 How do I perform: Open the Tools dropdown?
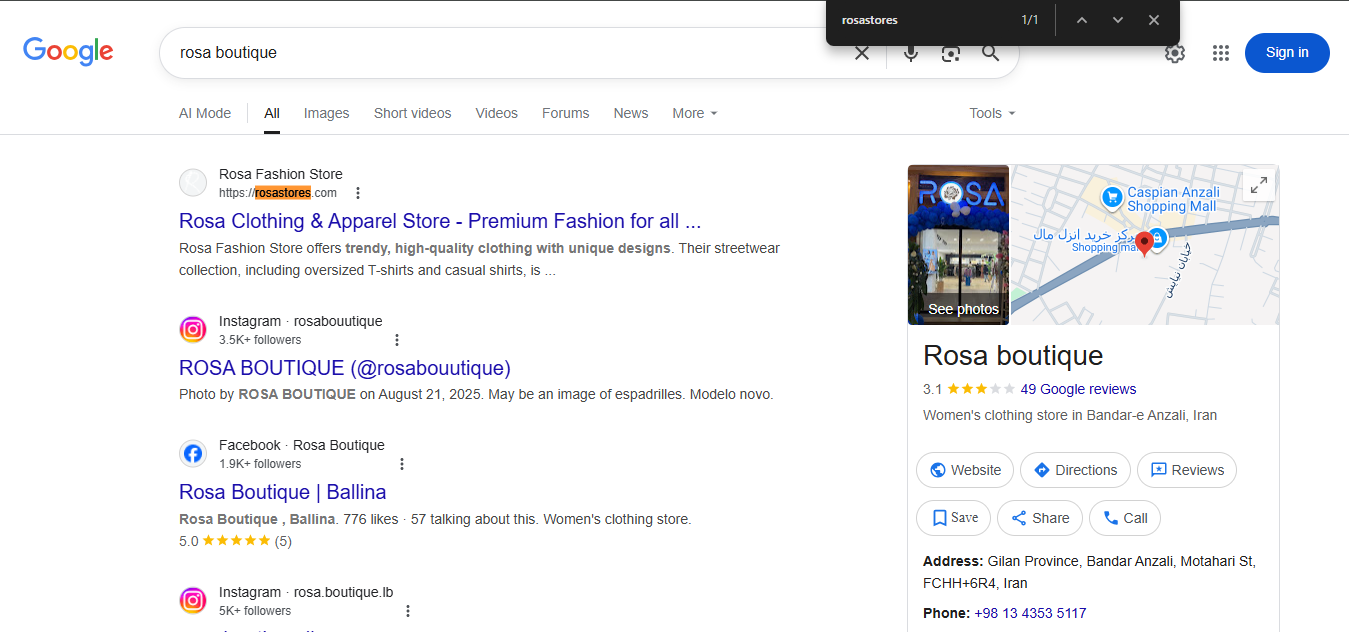click(x=991, y=113)
